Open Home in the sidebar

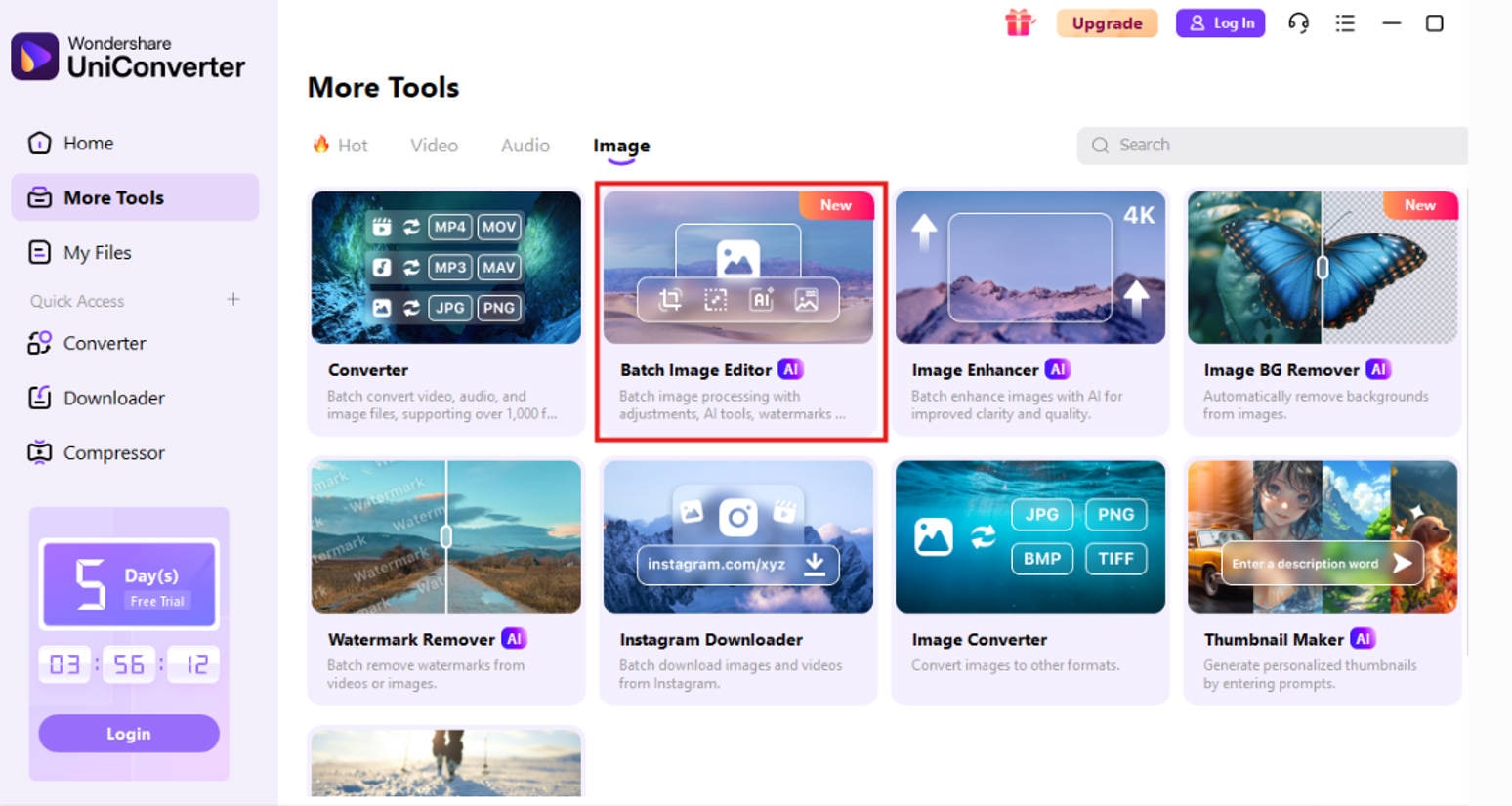[x=135, y=143]
